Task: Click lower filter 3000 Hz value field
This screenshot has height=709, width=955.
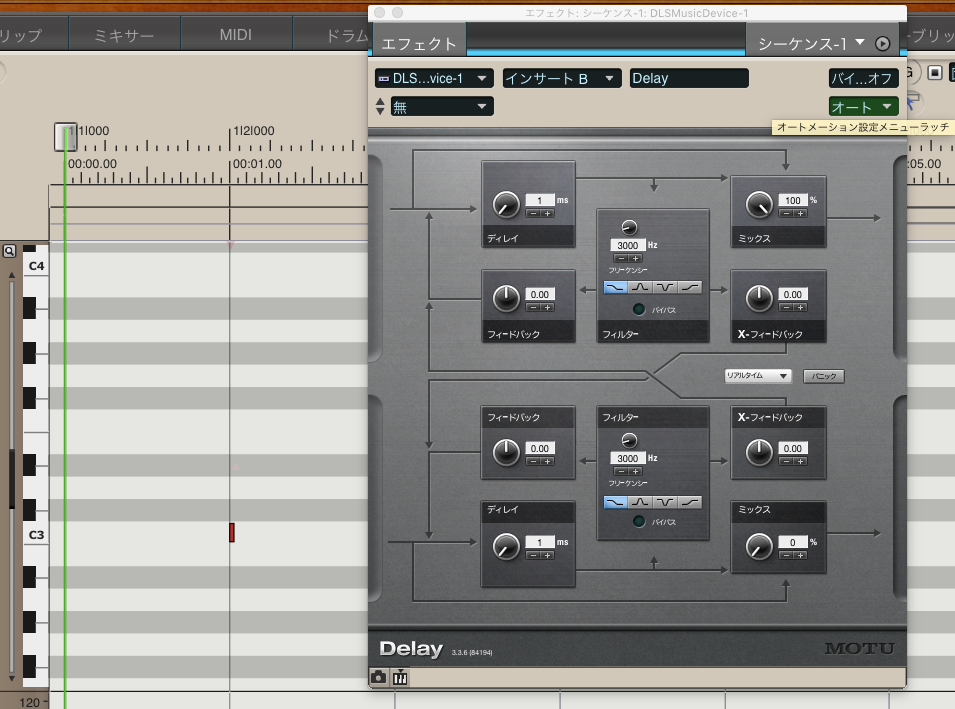Action: 627,458
